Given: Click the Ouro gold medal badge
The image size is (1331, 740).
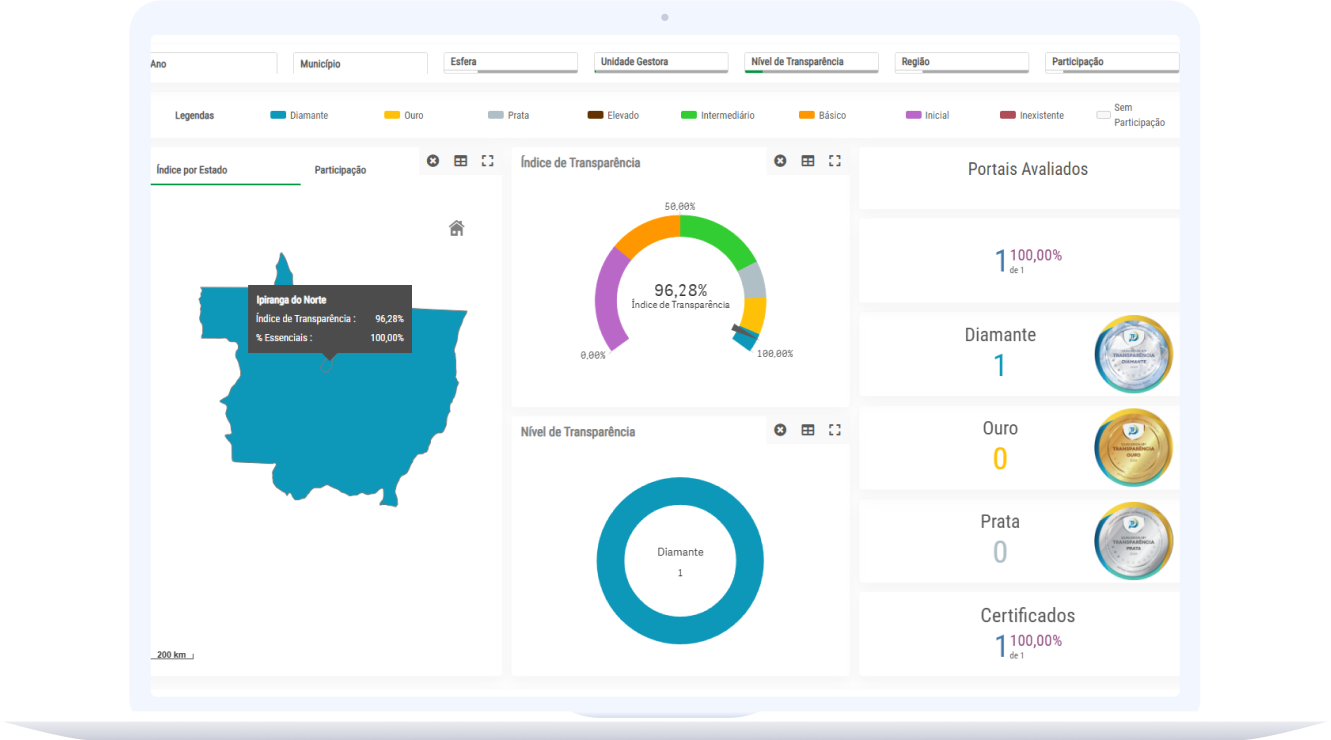Looking at the screenshot, I should 1133,447.
